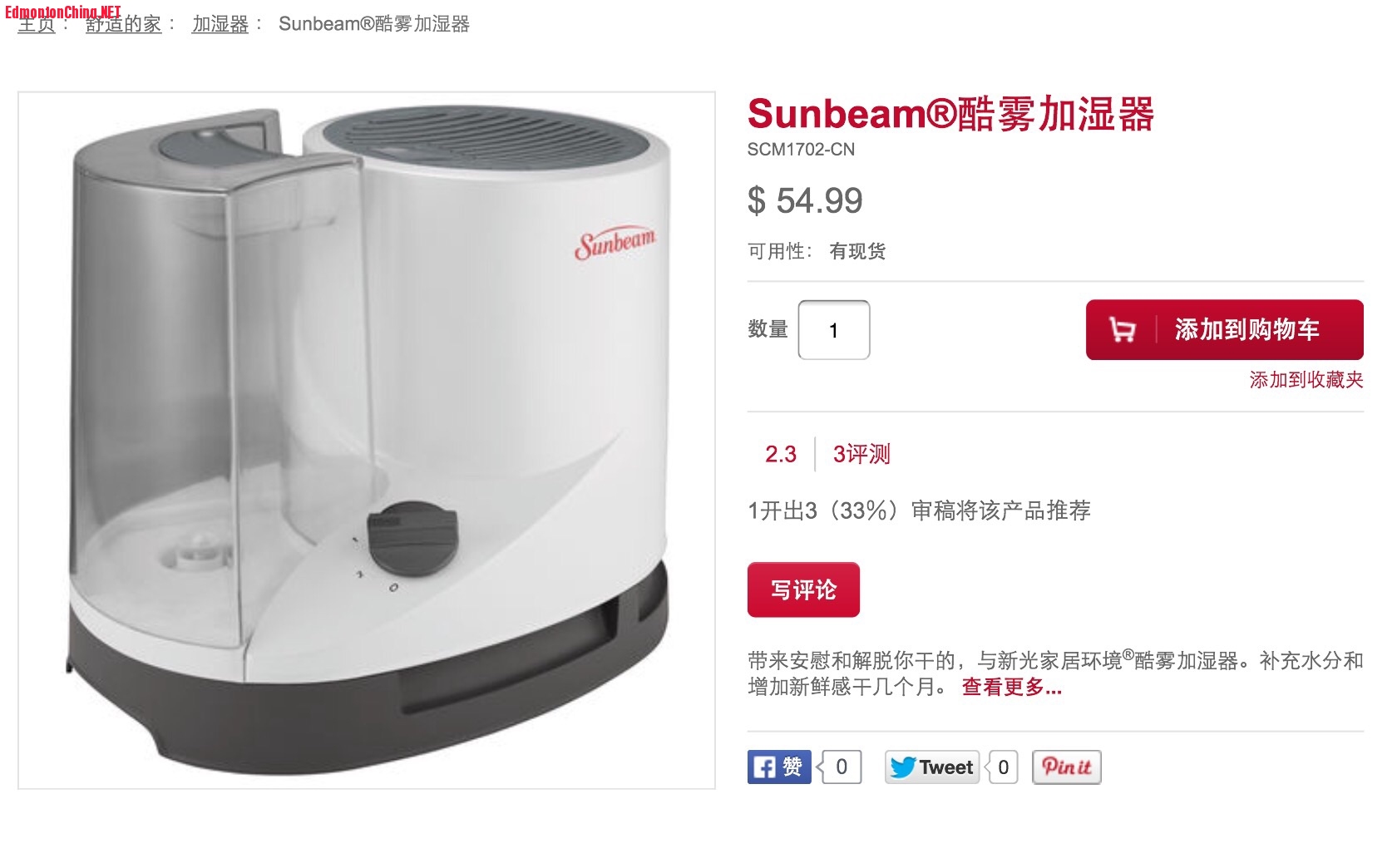Open the 3评测 reviews link

[x=861, y=454]
